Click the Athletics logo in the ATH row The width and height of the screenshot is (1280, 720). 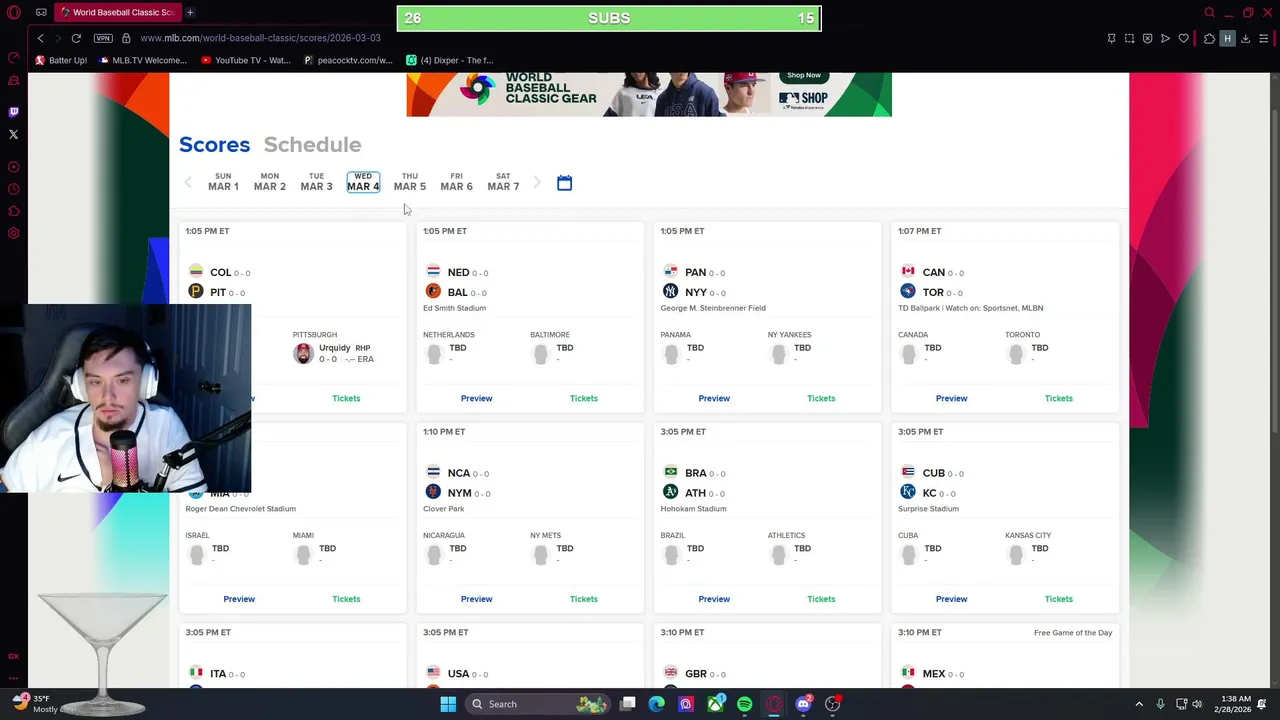pos(670,492)
